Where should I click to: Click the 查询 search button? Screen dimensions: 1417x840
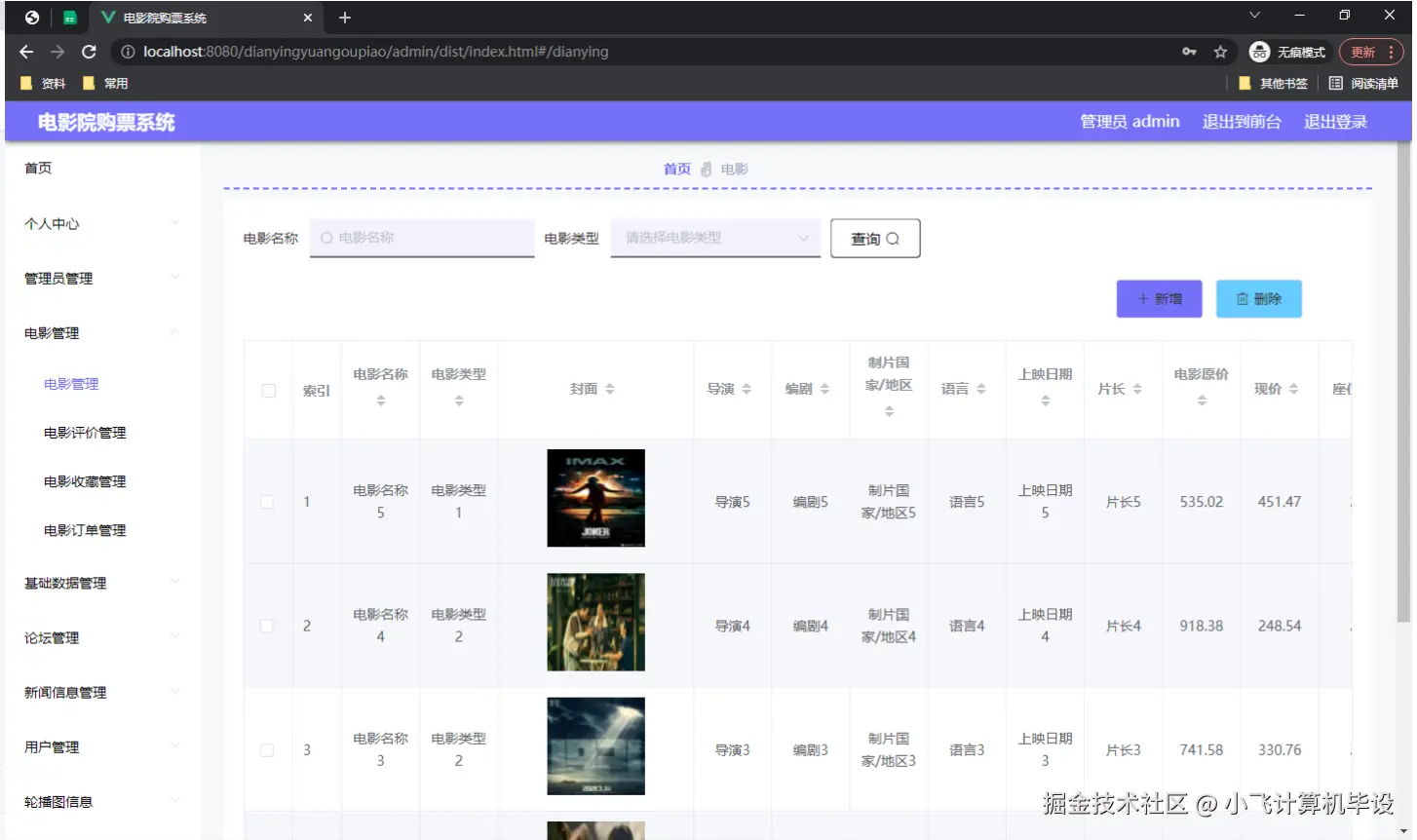click(875, 239)
